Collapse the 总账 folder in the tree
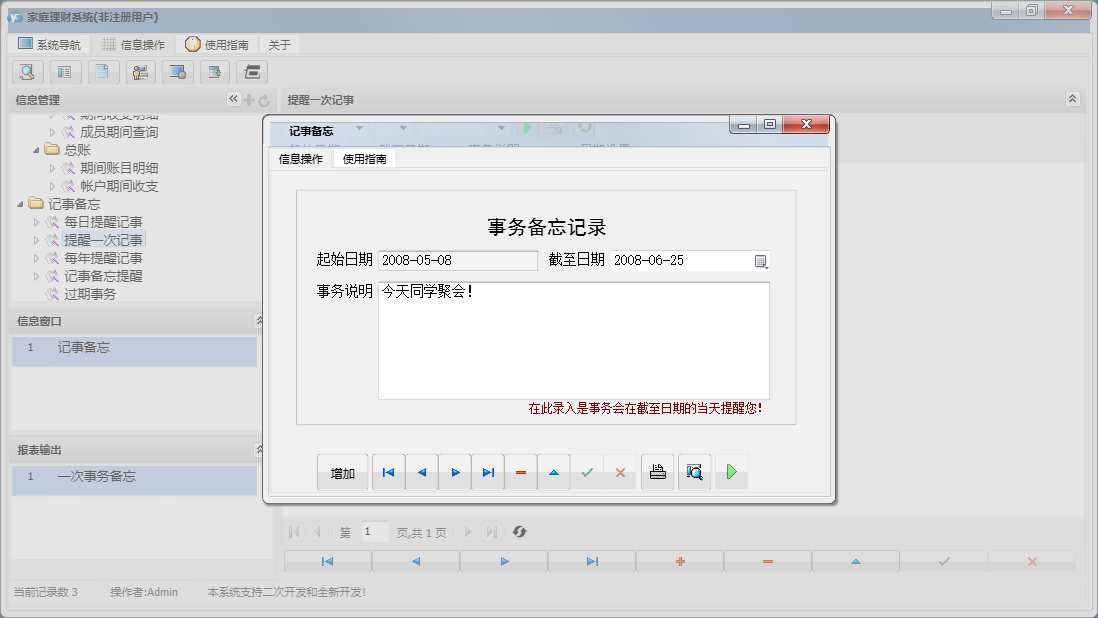The width and height of the screenshot is (1098, 618). pos(36,149)
